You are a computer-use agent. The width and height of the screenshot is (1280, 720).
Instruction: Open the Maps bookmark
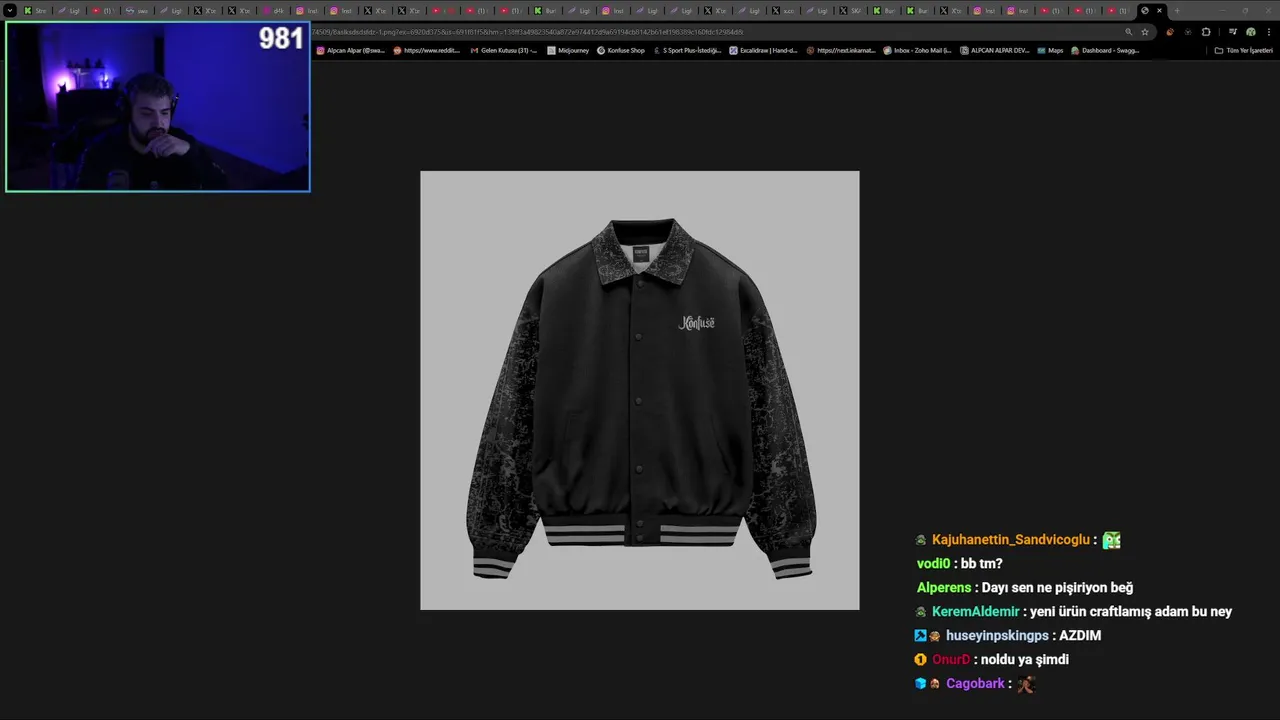pos(1050,50)
